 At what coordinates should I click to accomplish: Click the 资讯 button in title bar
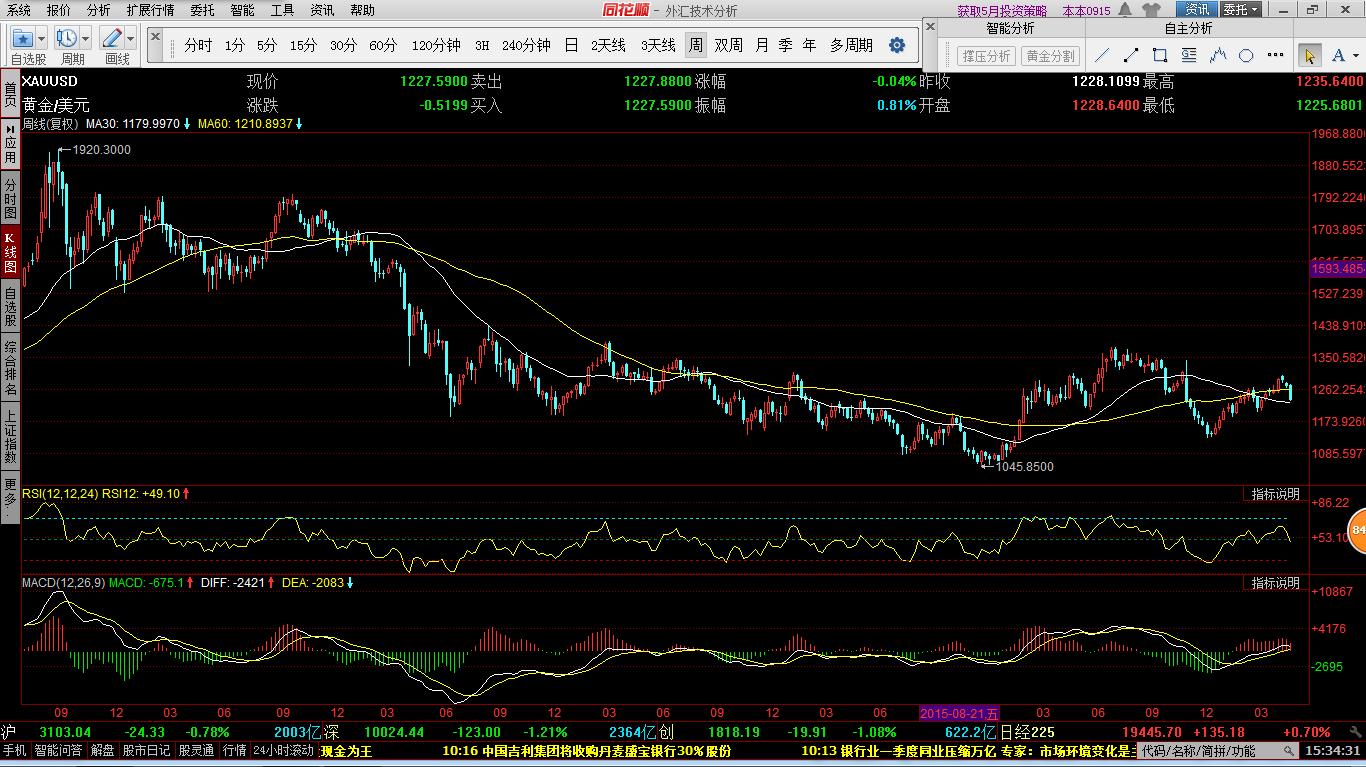point(1198,10)
